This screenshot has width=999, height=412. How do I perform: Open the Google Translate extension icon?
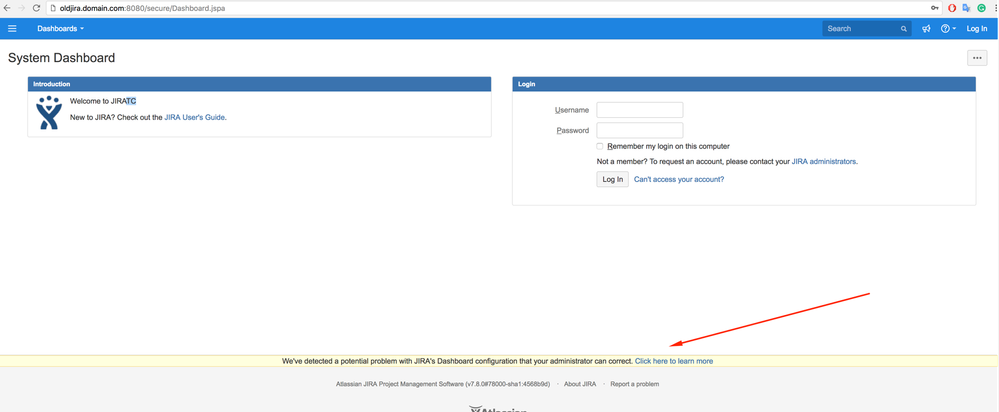966,9
